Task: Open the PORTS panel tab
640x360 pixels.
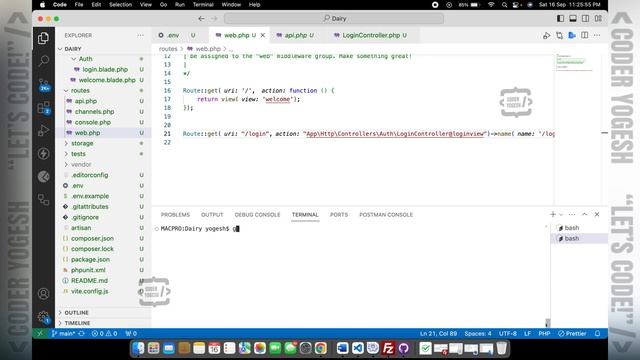Action: click(339, 215)
